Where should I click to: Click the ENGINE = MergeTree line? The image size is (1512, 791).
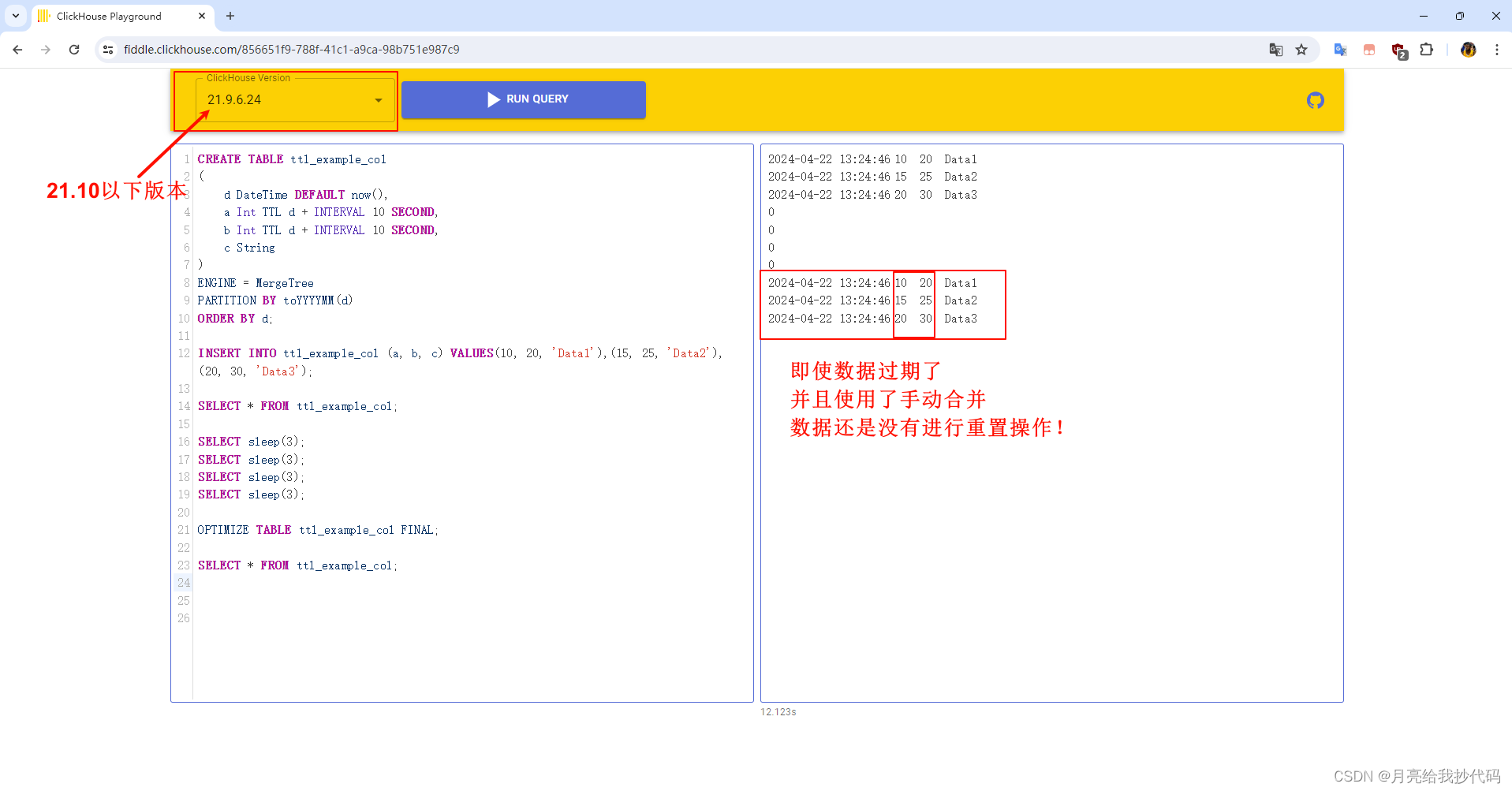[x=256, y=283]
